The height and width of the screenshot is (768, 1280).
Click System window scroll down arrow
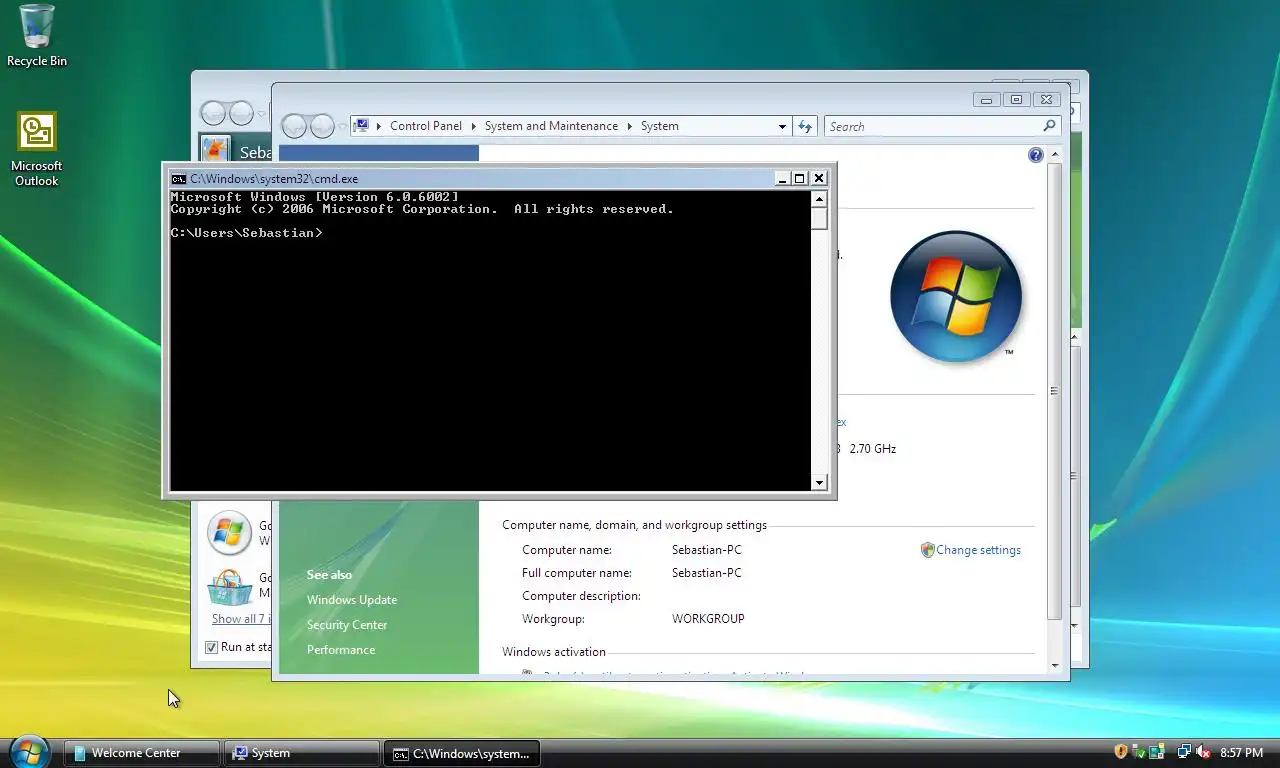pyautogui.click(x=1054, y=665)
